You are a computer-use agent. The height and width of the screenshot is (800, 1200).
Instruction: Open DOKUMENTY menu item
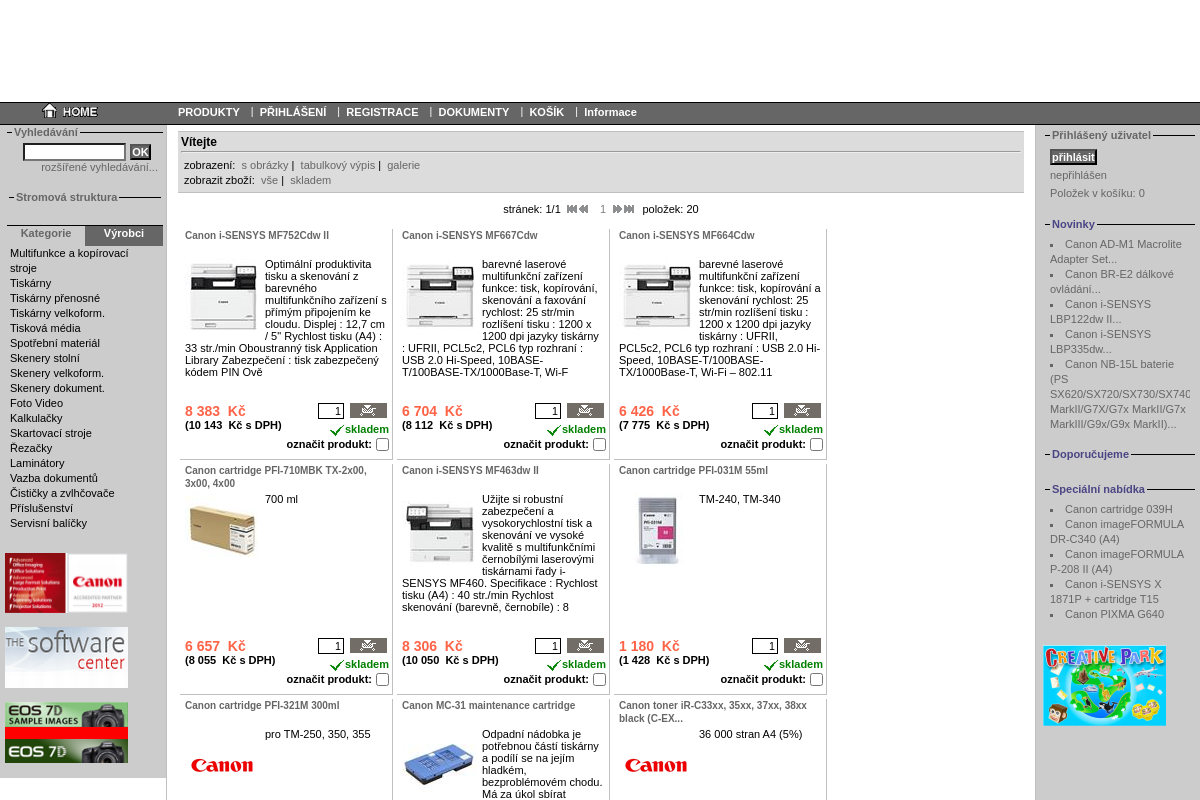[x=474, y=112]
